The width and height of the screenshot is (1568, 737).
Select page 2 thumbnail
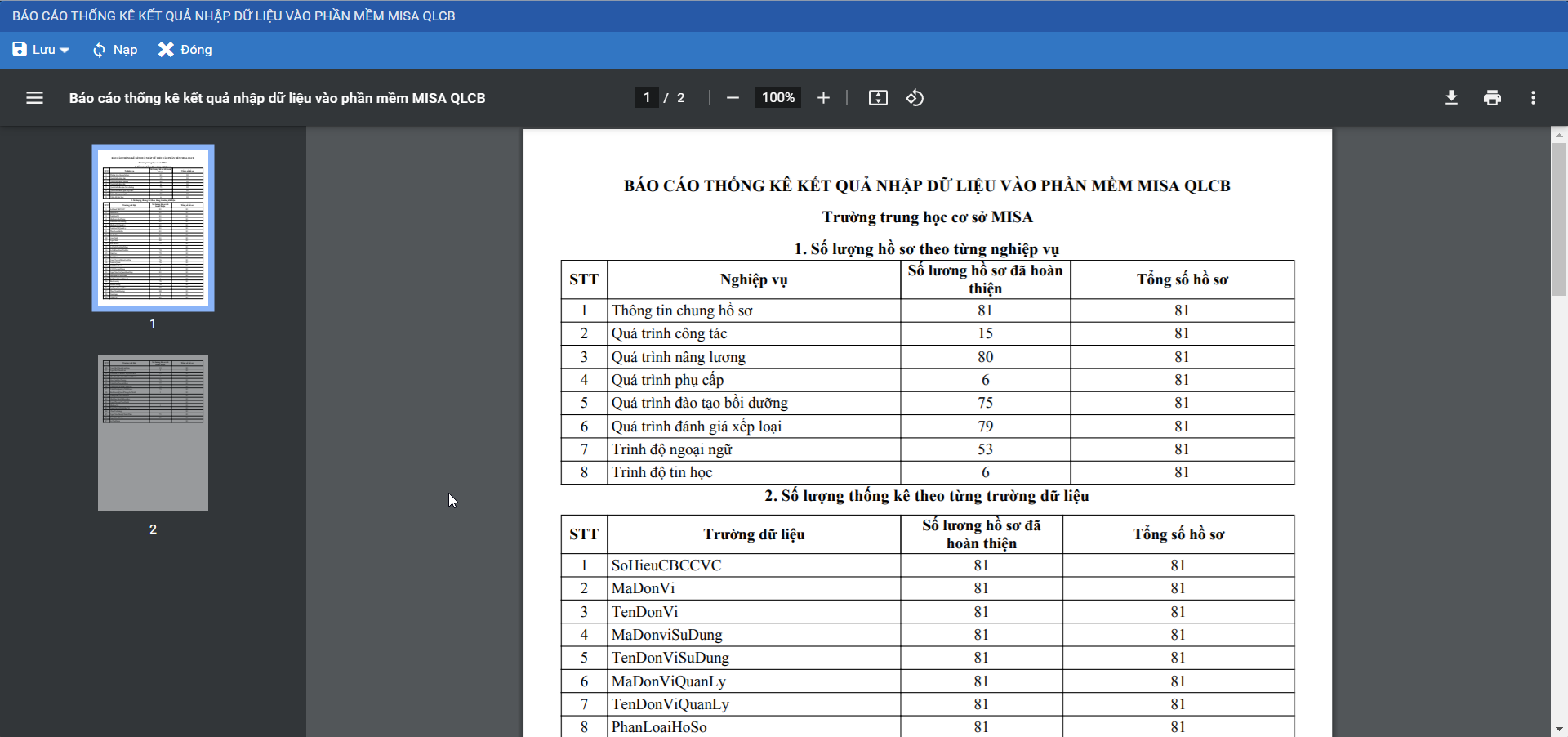click(x=153, y=433)
